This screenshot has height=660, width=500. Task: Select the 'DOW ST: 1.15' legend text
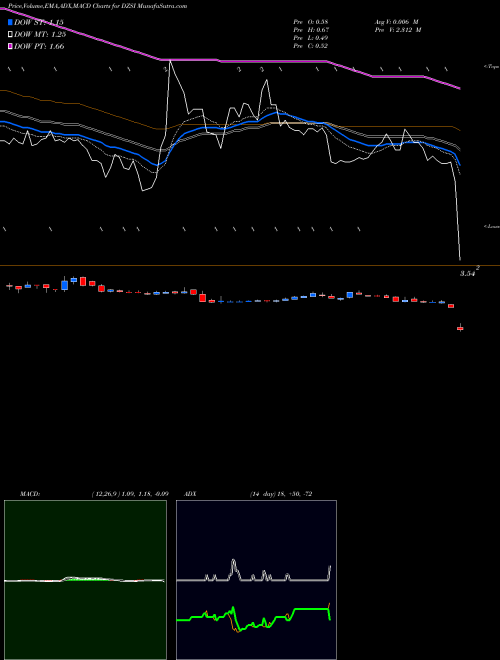pyautogui.click(x=39, y=22)
